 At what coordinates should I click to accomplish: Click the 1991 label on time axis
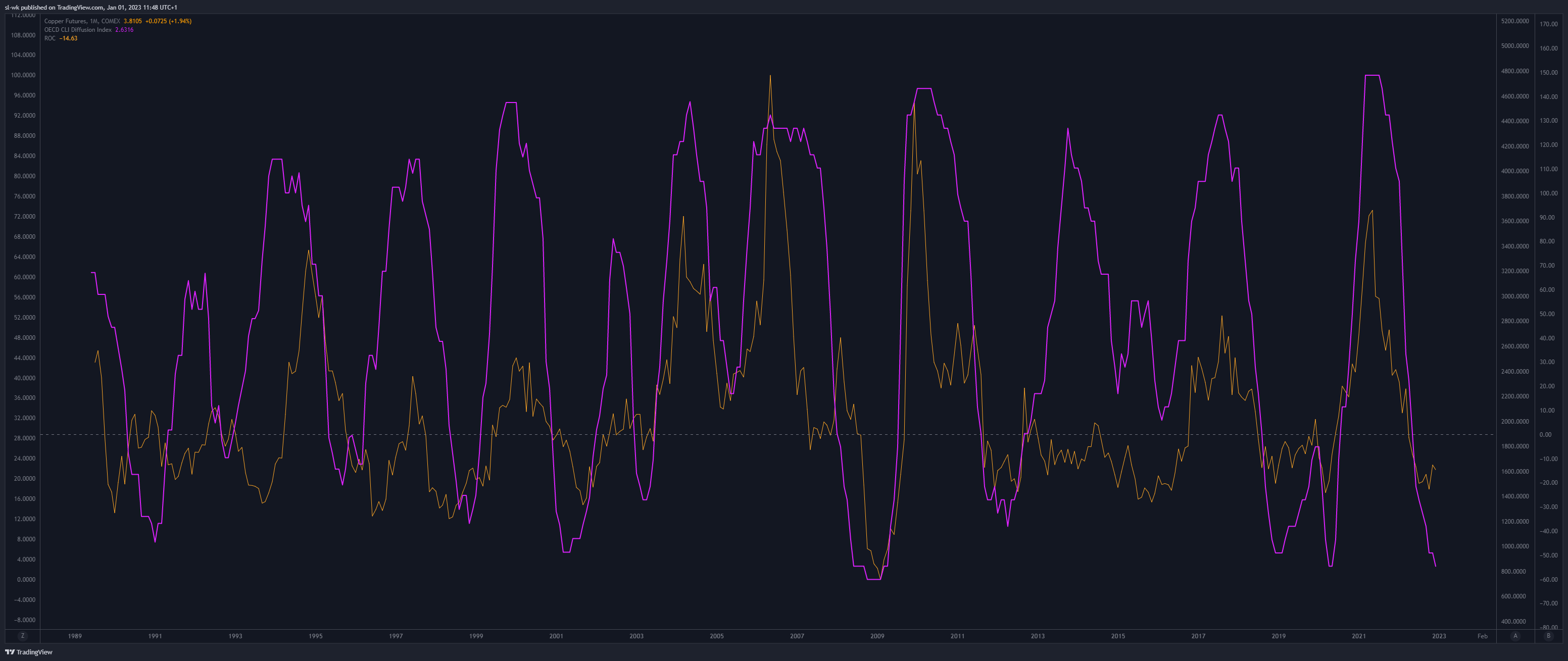[x=155, y=636]
